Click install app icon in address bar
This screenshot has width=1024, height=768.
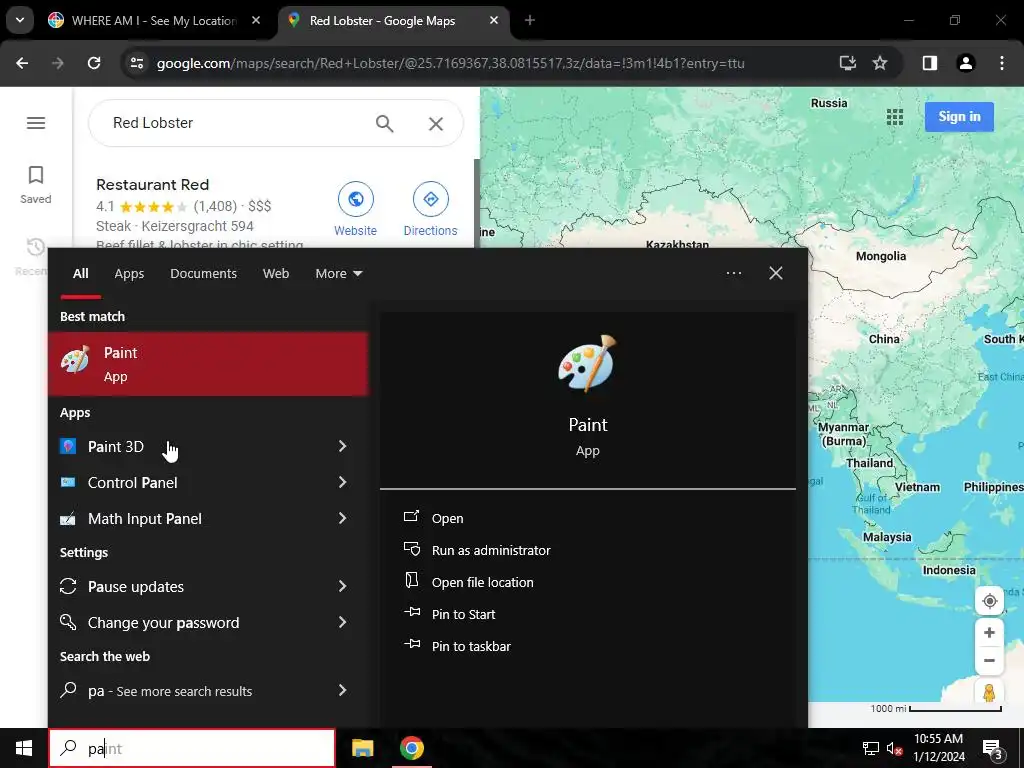click(x=847, y=63)
